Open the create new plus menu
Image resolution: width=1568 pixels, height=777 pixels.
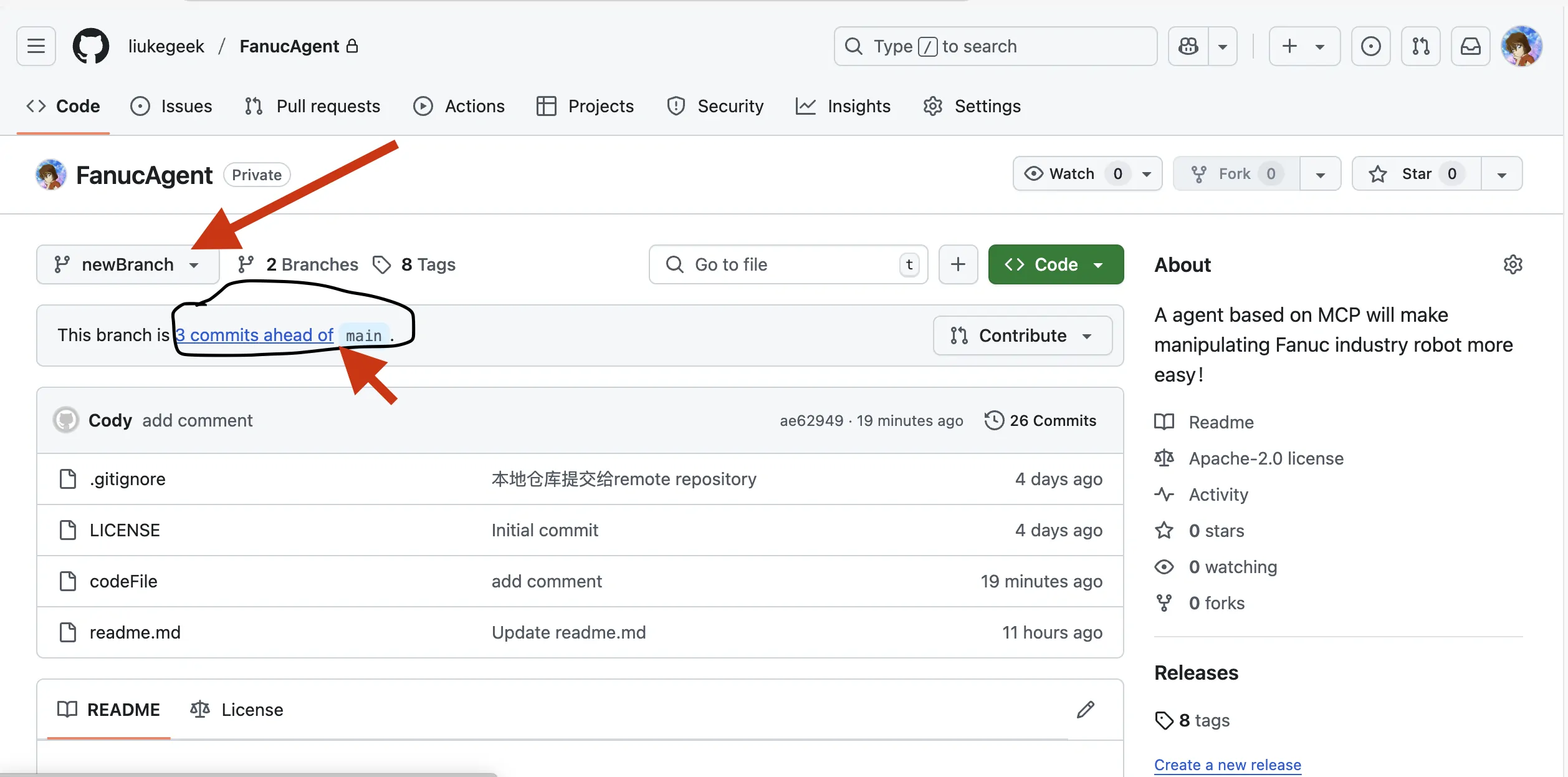point(1304,46)
